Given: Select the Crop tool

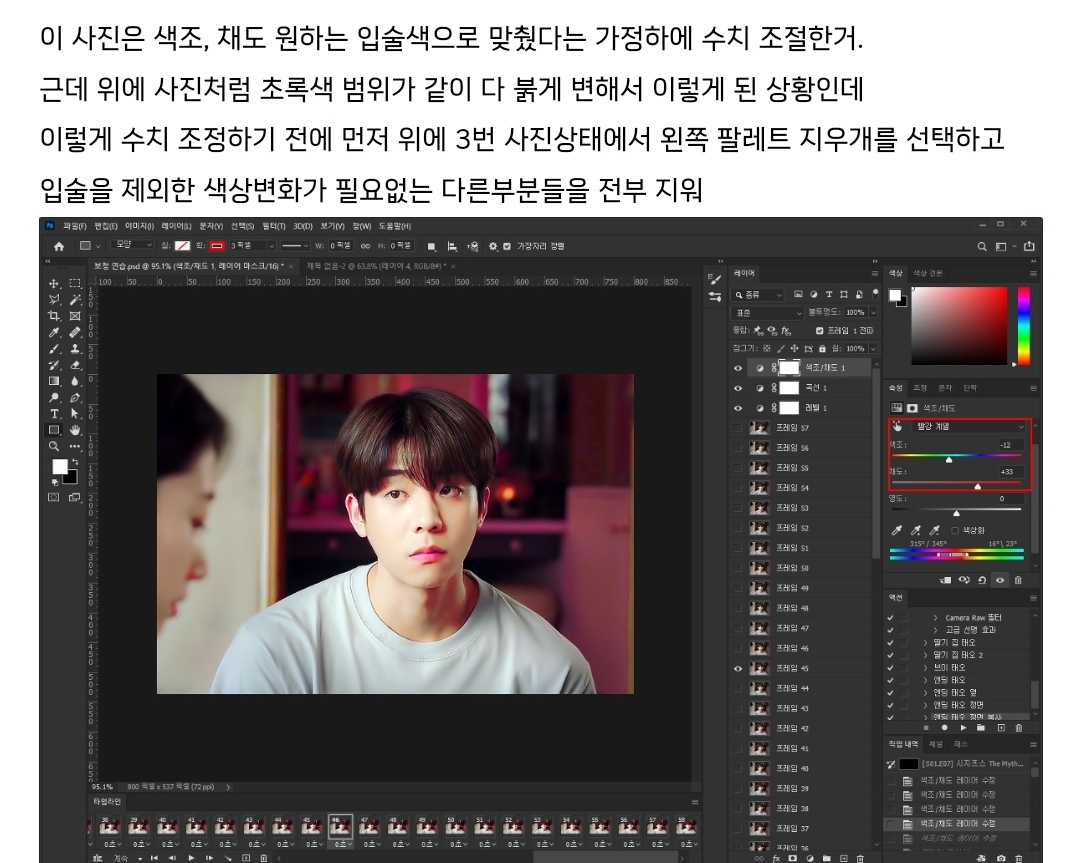Looking at the screenshot, I should (x=54, y=316).
